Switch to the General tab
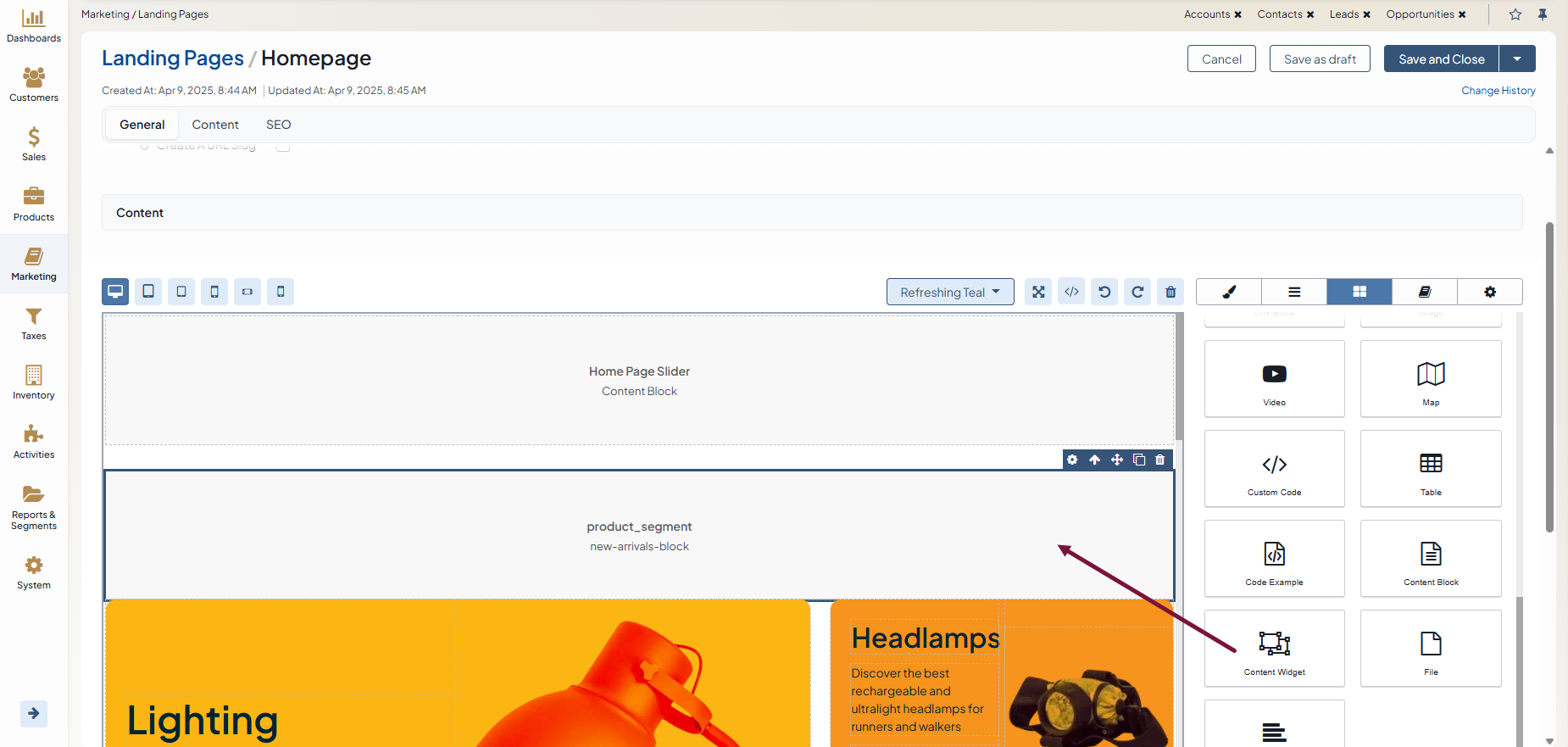This screenshot has height=747, width=1568. [x=142, y=125]
